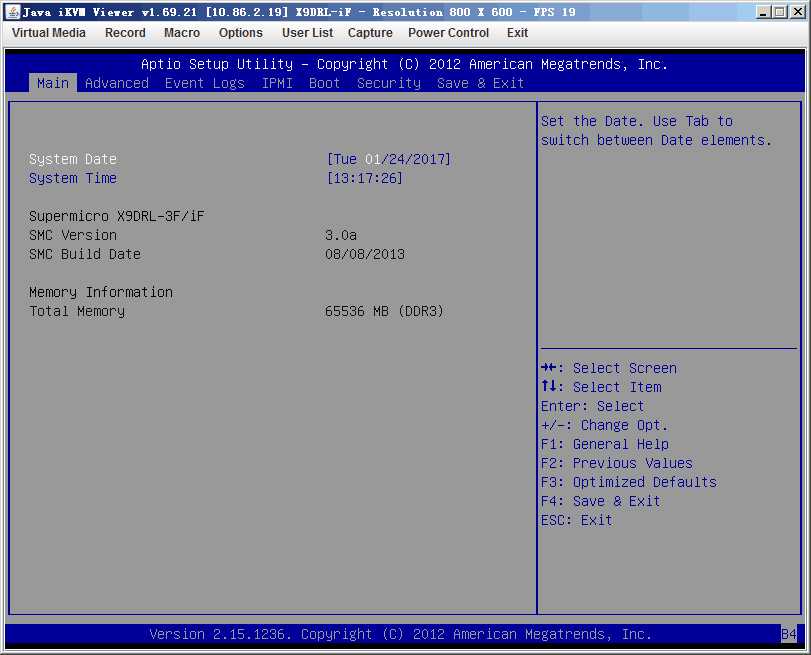Click the Set the Date help text
The image size is (811, 655).
point(656,131)
